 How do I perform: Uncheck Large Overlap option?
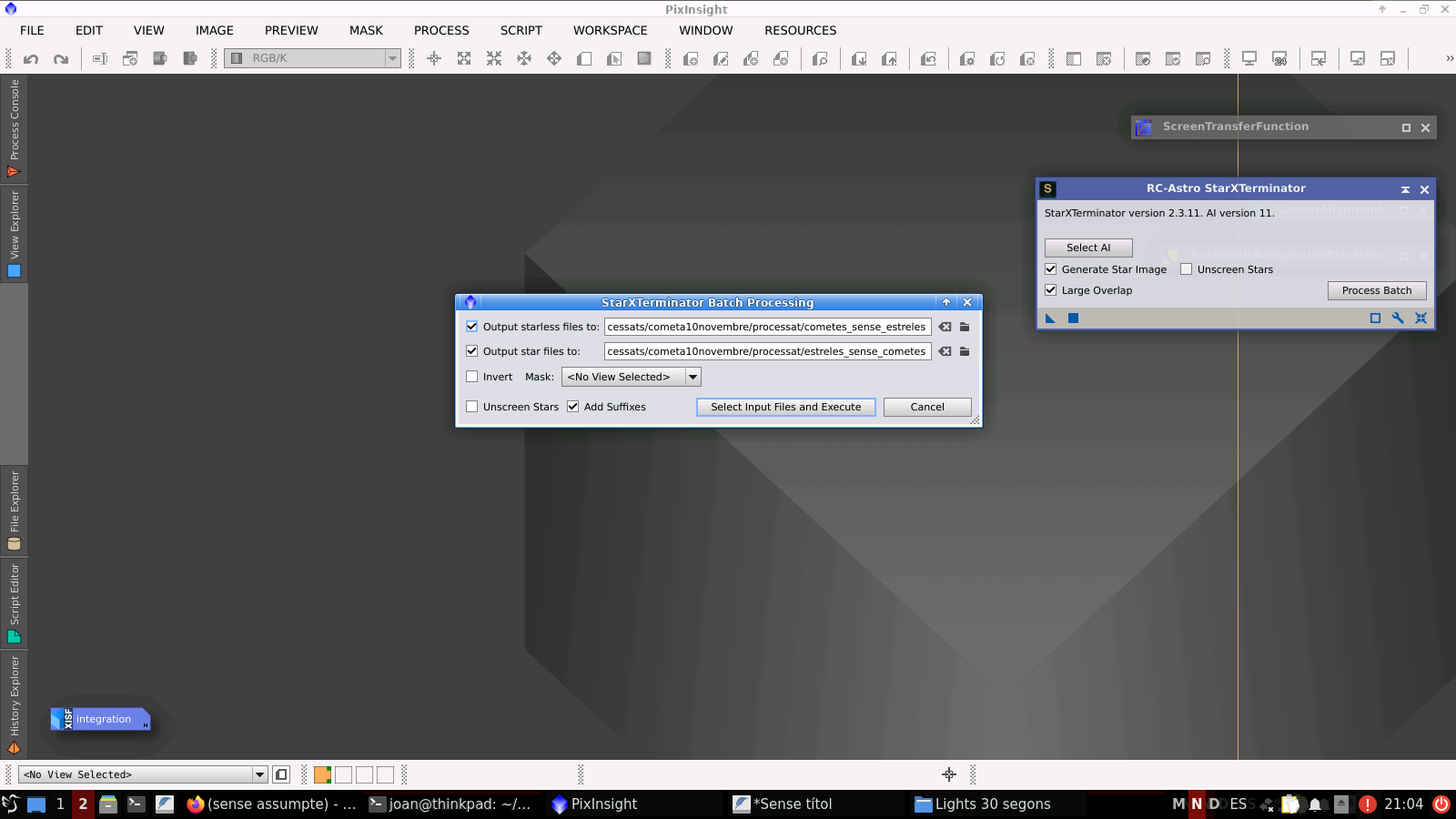point(1051,290)
